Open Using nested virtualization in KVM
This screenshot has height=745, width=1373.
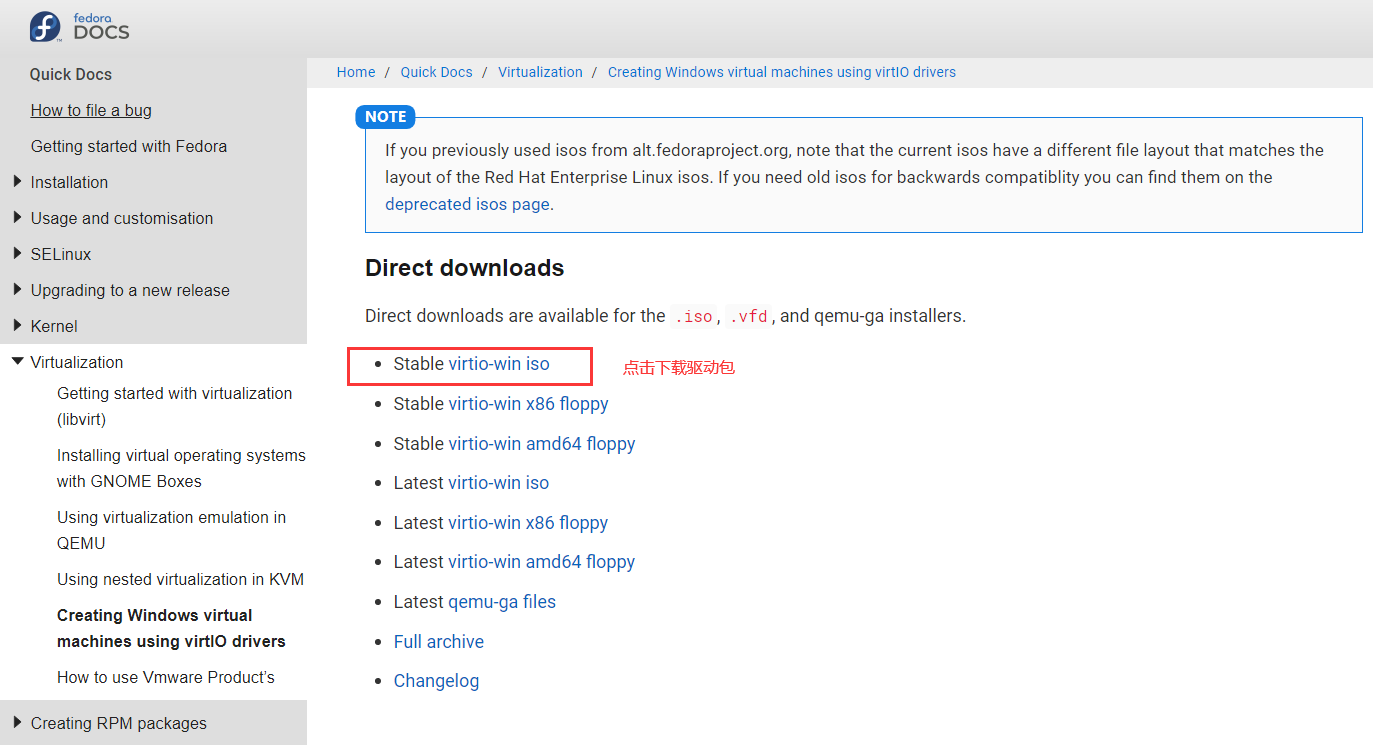tap(180, 579)
